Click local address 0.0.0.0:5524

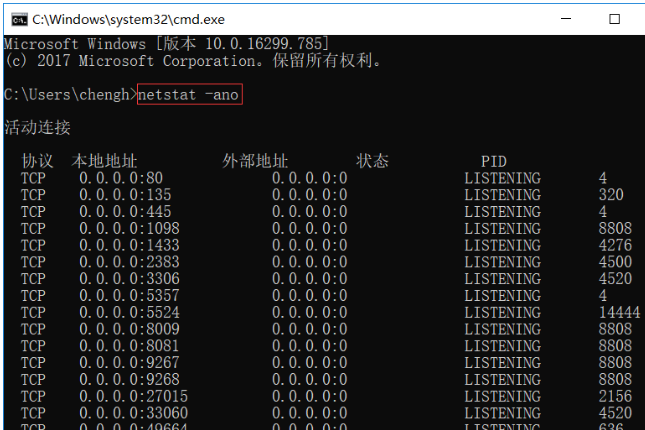[x=129, y=313]
